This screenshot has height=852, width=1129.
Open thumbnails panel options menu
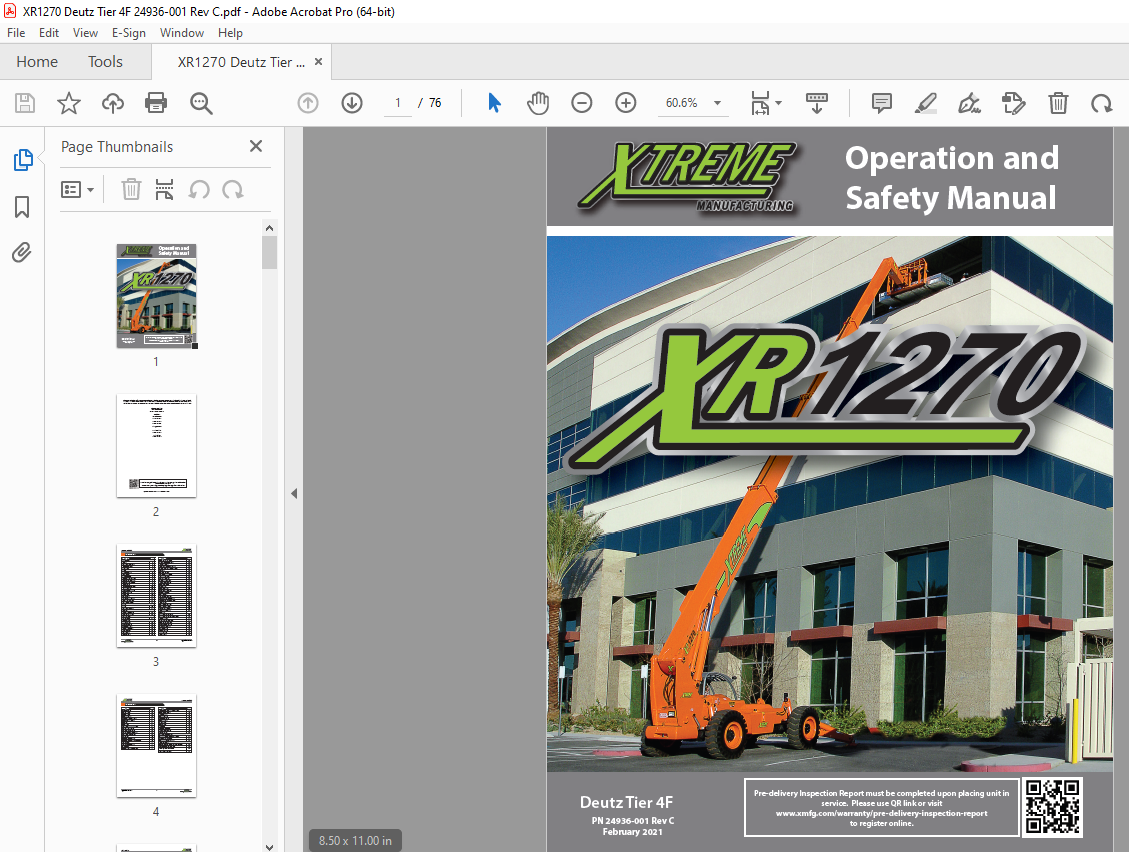tap(77, 189)
